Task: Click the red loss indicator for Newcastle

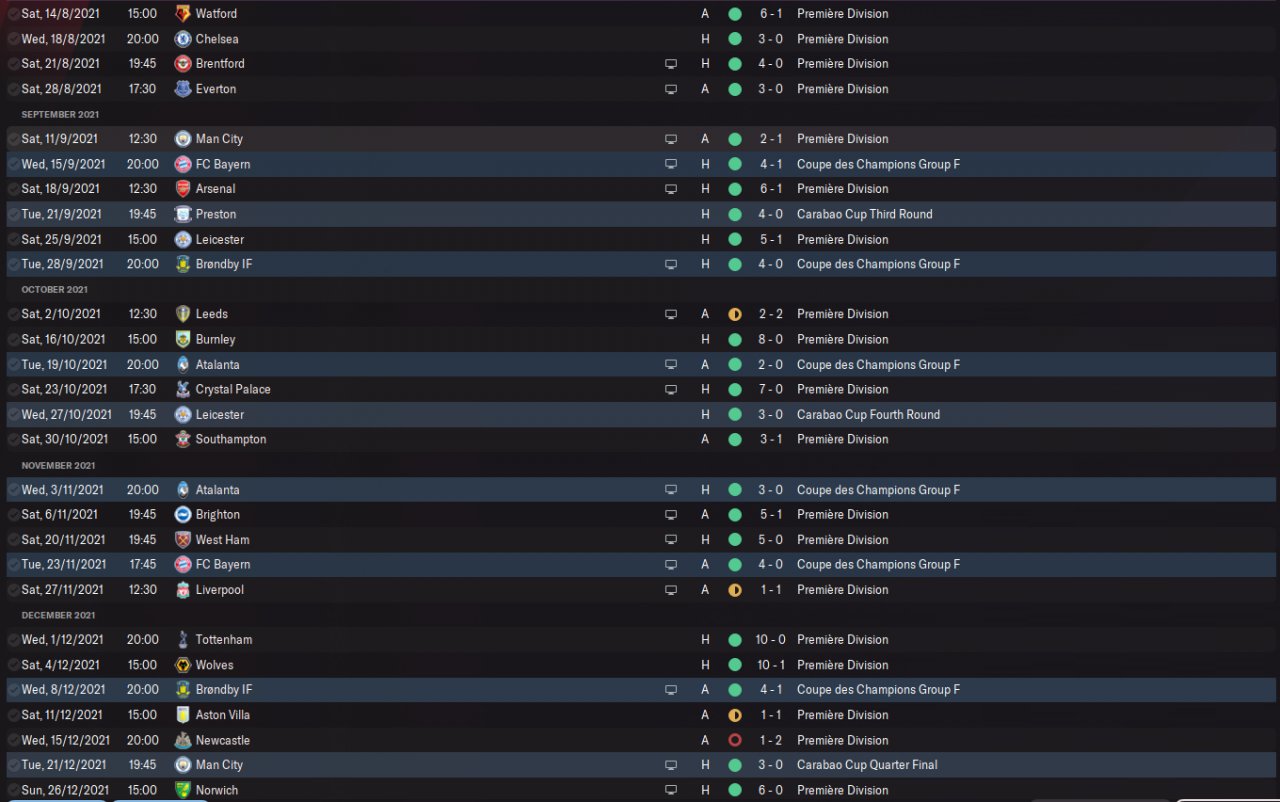Action: [735, 741]
